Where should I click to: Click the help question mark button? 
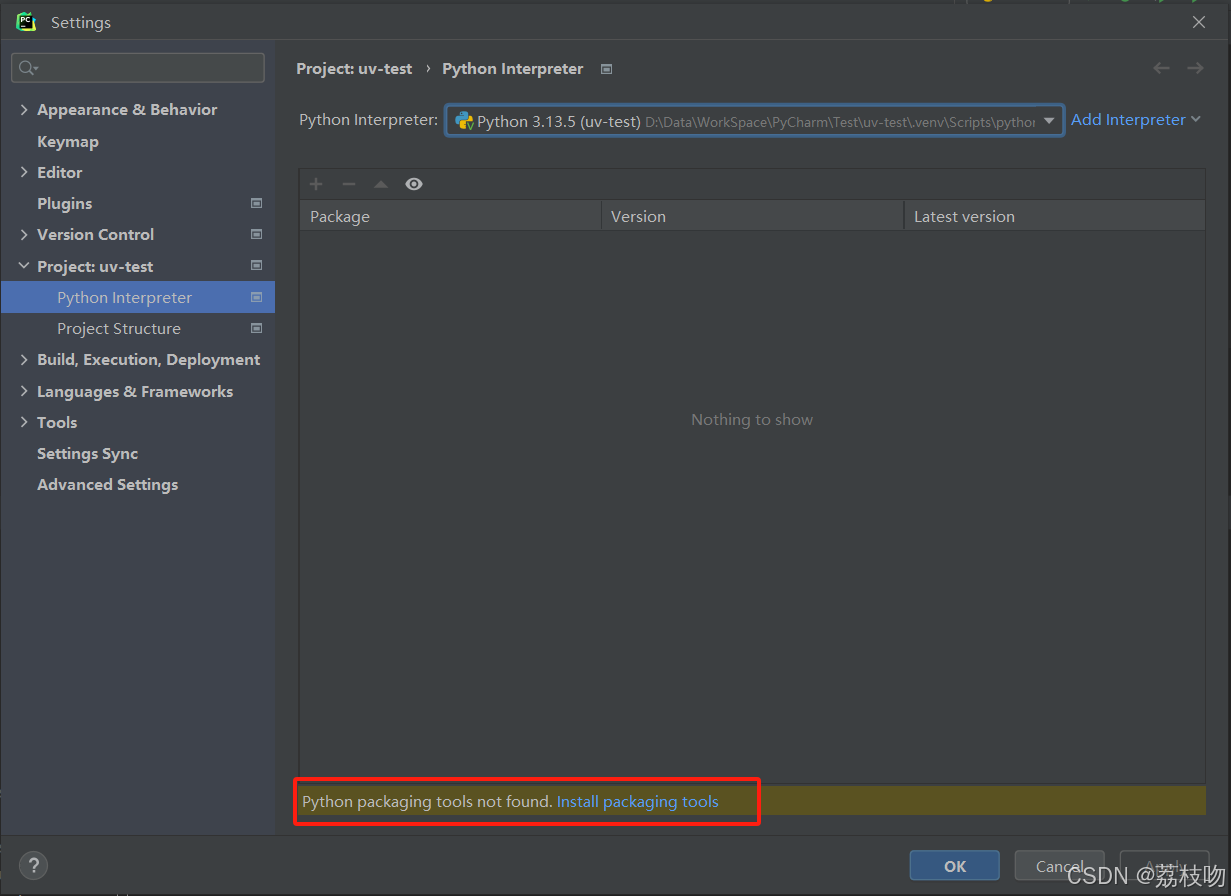click(x=33, y=866)
